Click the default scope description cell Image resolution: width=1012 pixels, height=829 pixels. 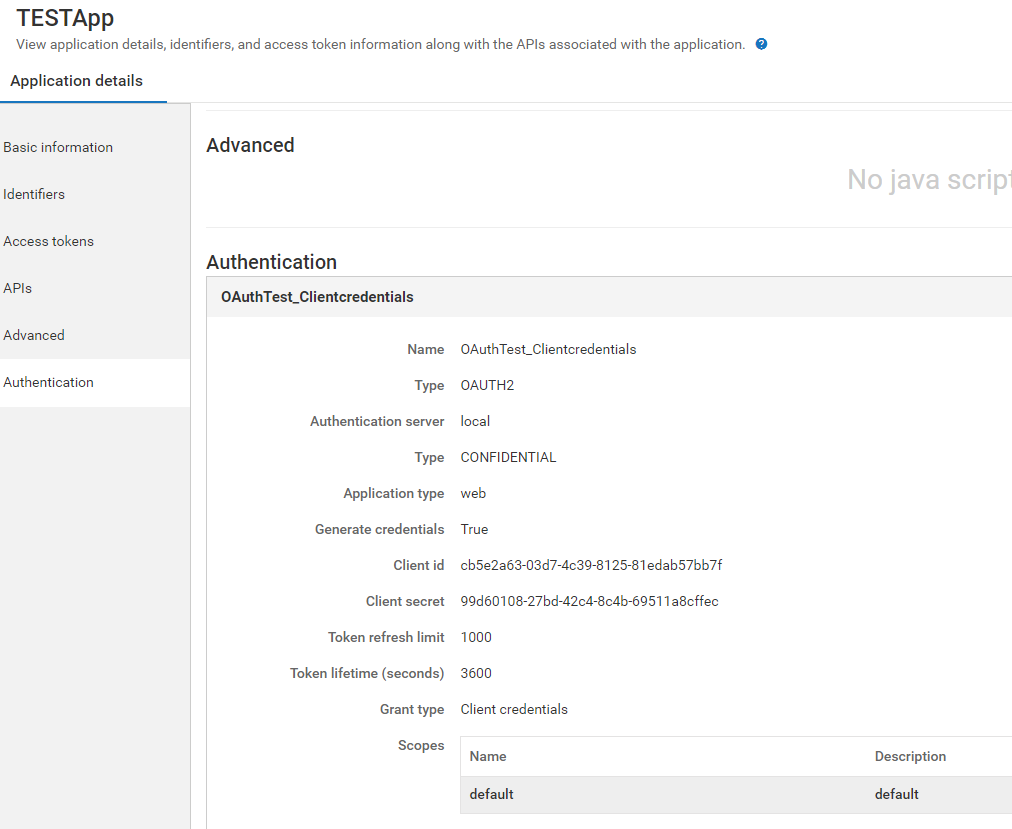click(896, 794)
